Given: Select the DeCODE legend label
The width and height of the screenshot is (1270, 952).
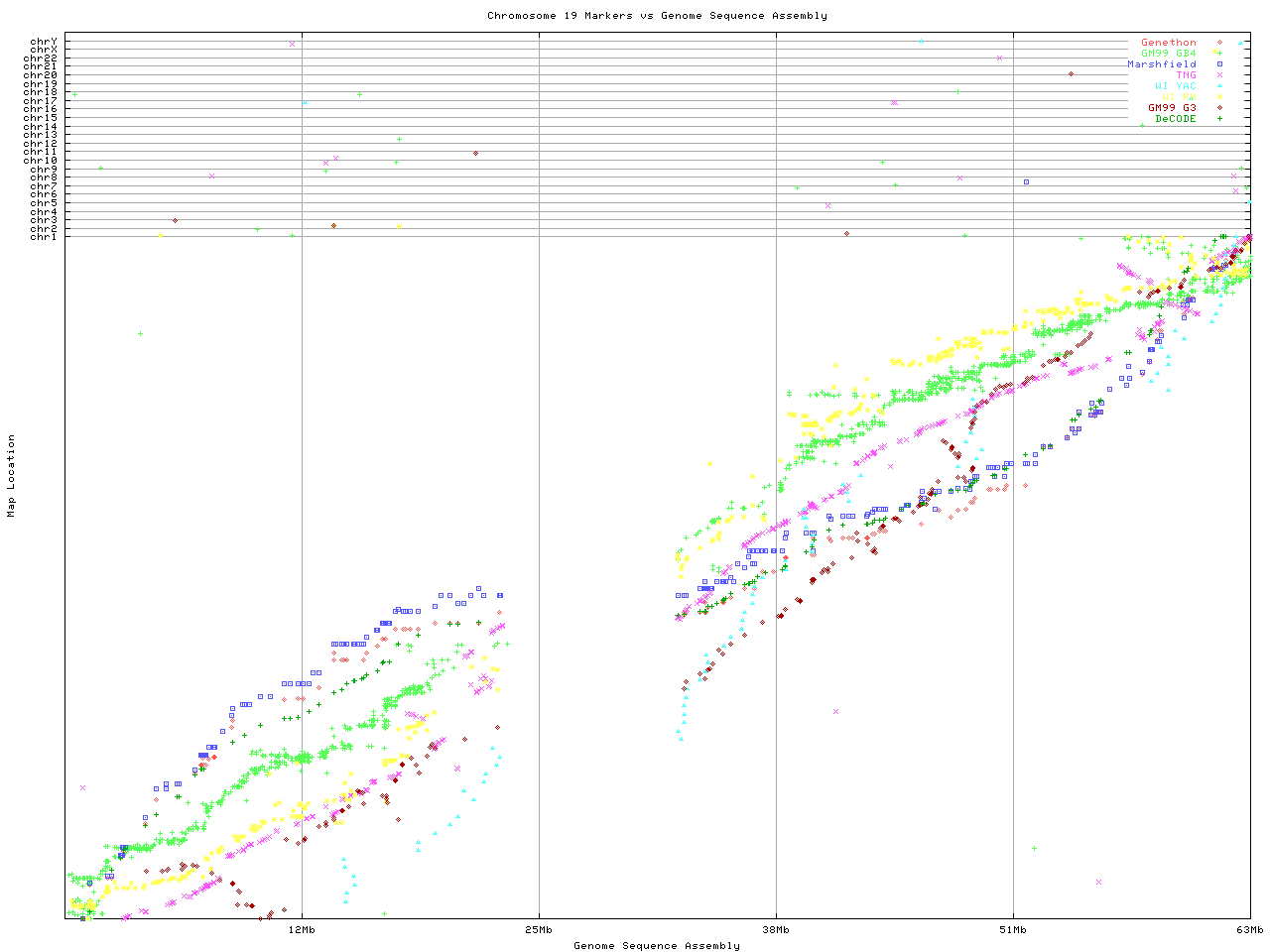Looking at the screenshot, I should click(x=1175, y=119).
